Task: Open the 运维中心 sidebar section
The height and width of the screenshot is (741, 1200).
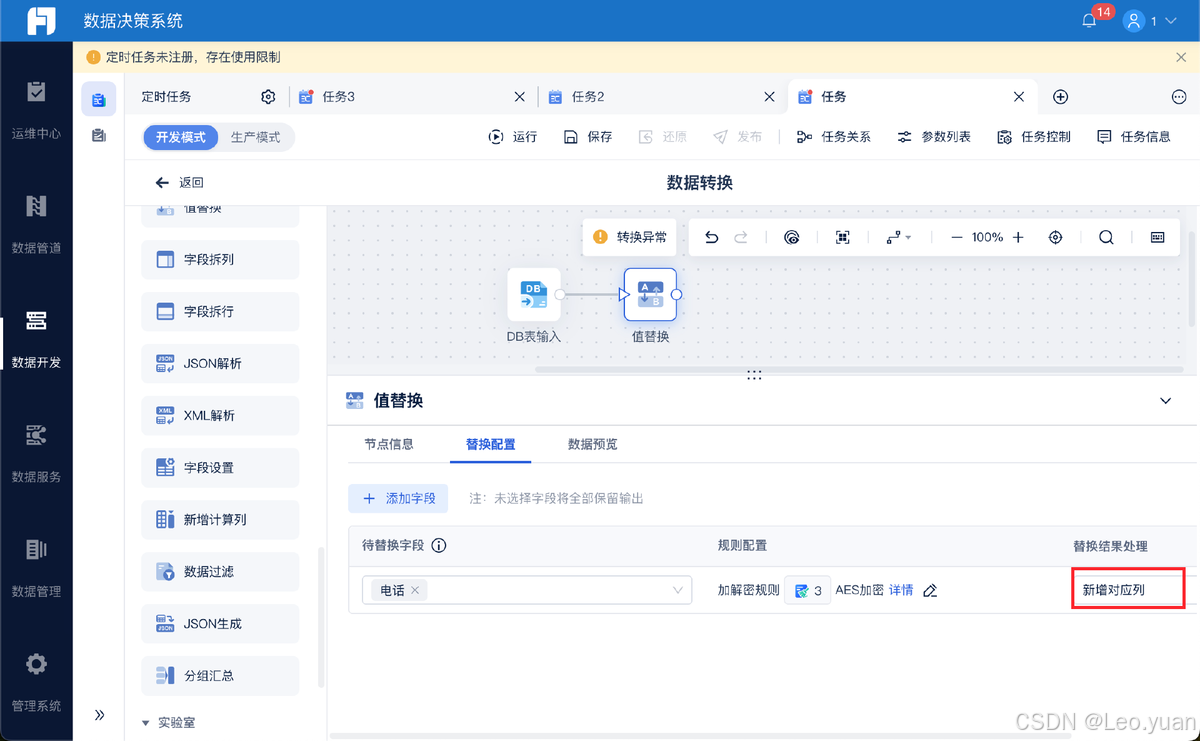Action: click(36, 110)
